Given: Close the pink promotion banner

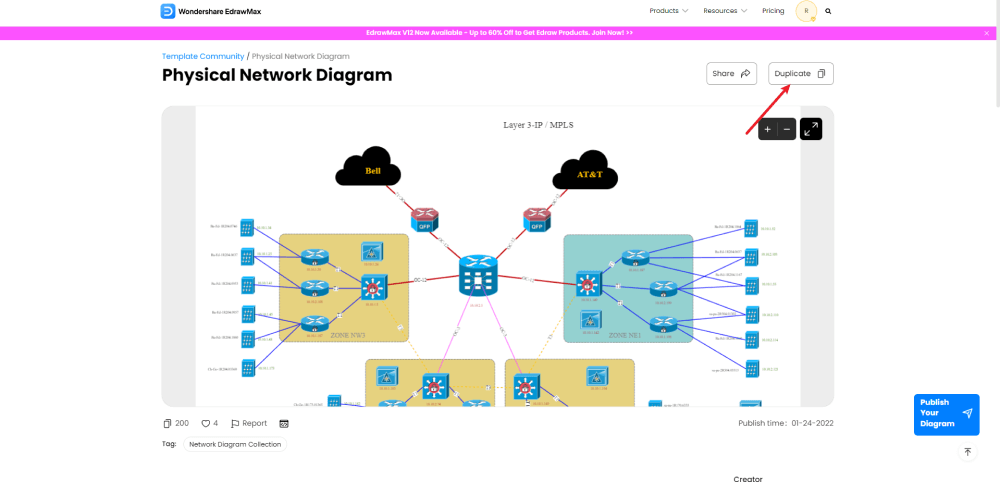Looking at the screenshot, I should [986, 33].
